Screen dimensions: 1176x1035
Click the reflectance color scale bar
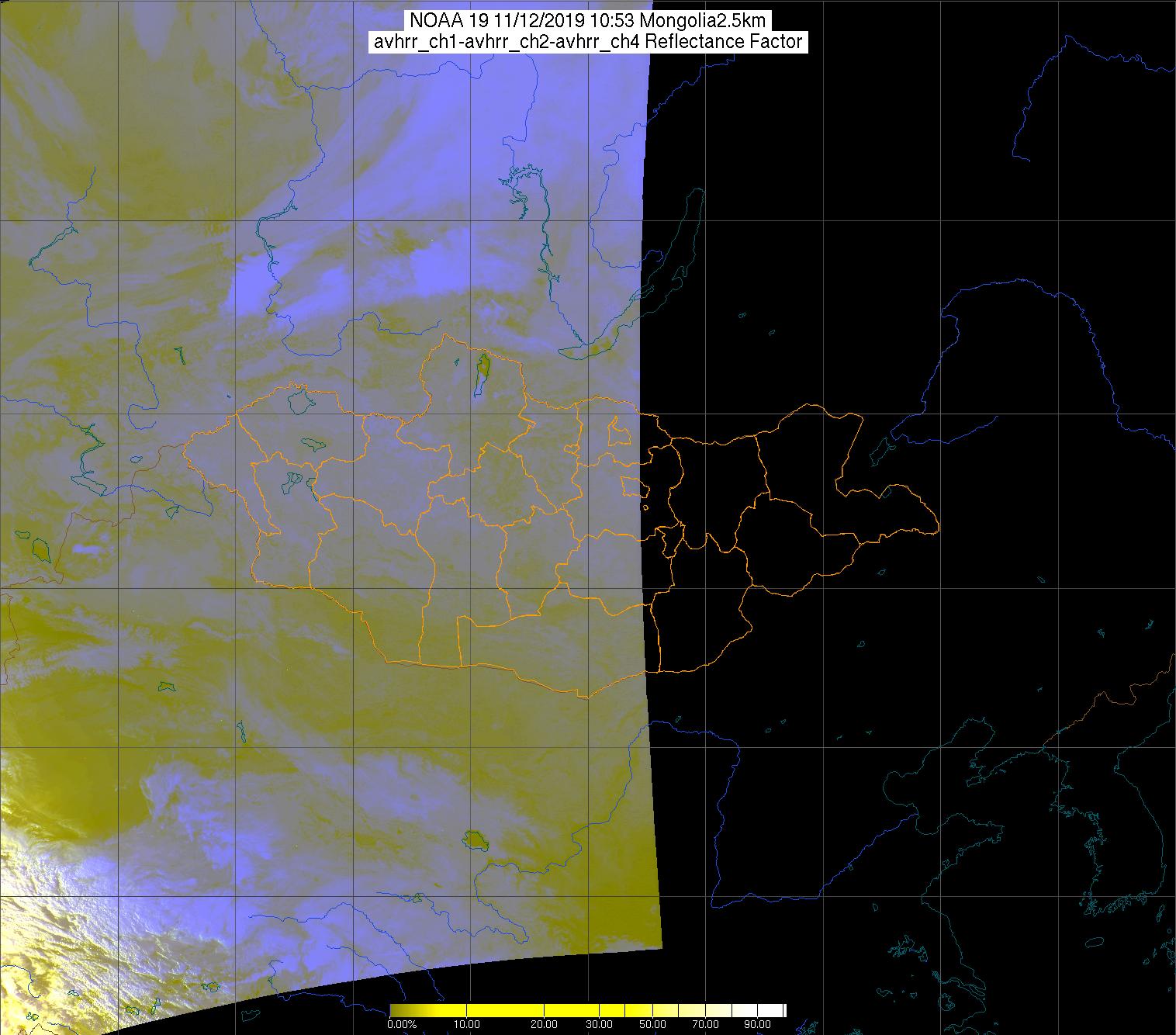tap(588, 1010)
